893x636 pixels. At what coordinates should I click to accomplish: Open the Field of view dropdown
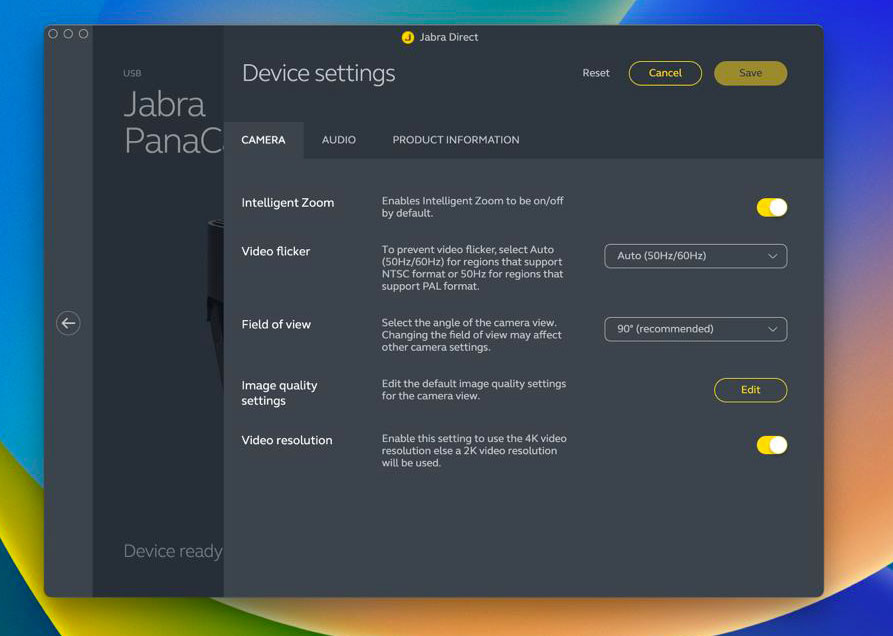coord(695,329)
